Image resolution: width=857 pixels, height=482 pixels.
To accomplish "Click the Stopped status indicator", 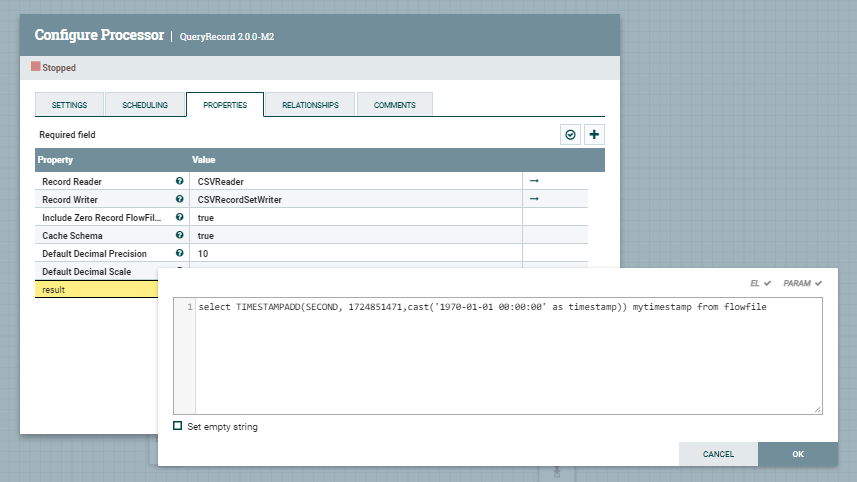I will [54, 67].
